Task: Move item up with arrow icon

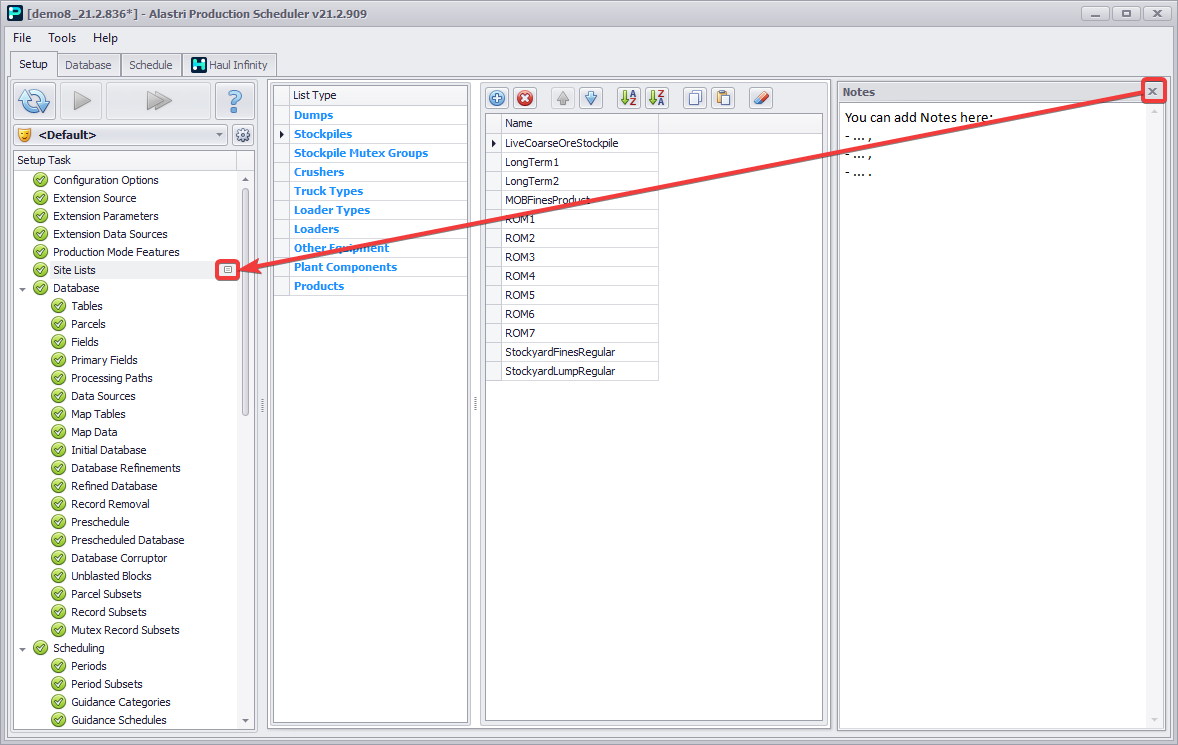Action: point(563,98)
